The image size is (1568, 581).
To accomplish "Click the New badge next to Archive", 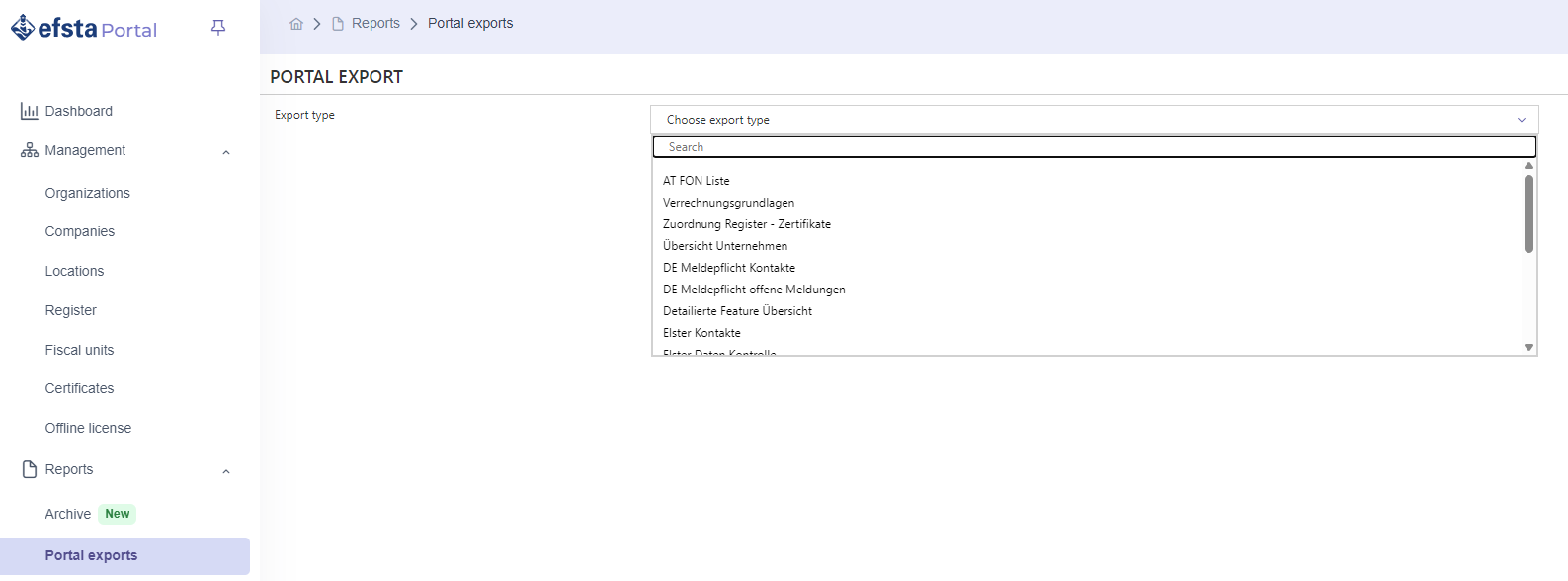I will tap(118, 514).
